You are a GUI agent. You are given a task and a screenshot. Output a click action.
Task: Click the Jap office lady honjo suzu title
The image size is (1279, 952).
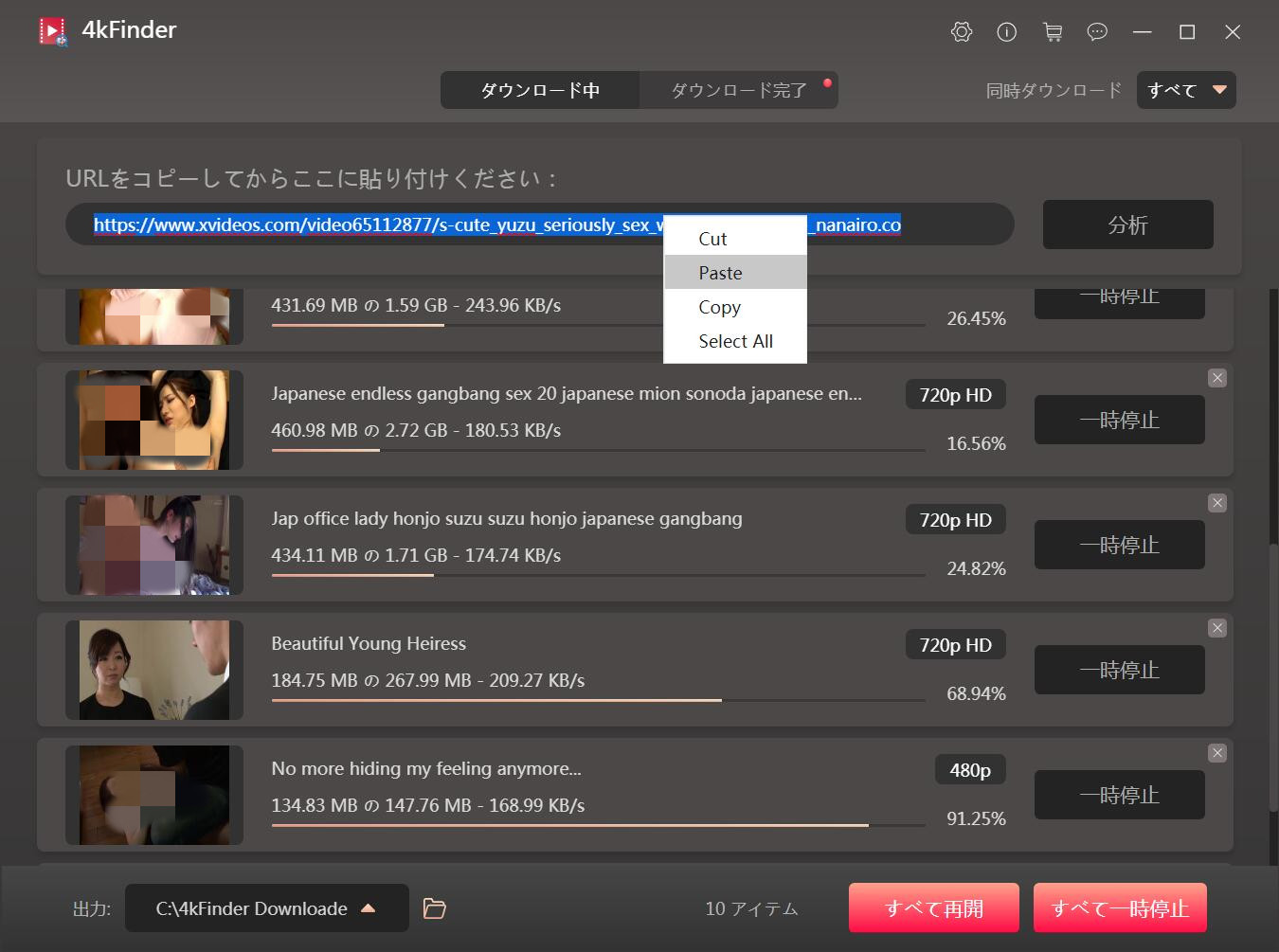(507, 518)
